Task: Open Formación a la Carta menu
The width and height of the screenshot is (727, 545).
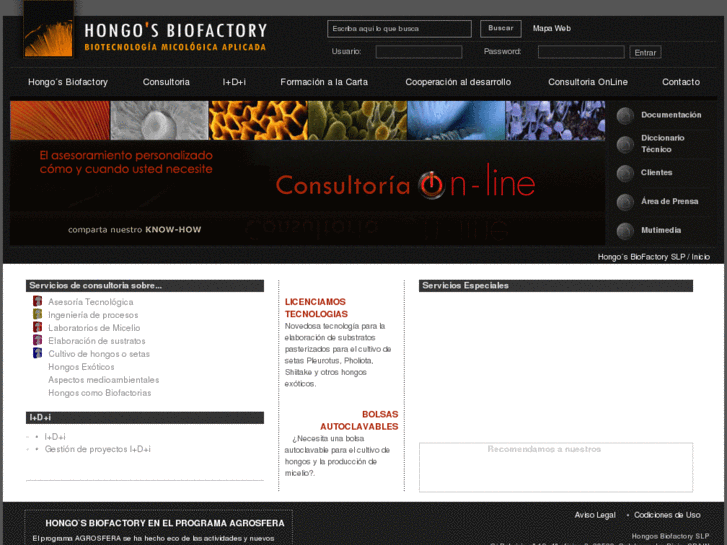Action: (324, 82)
